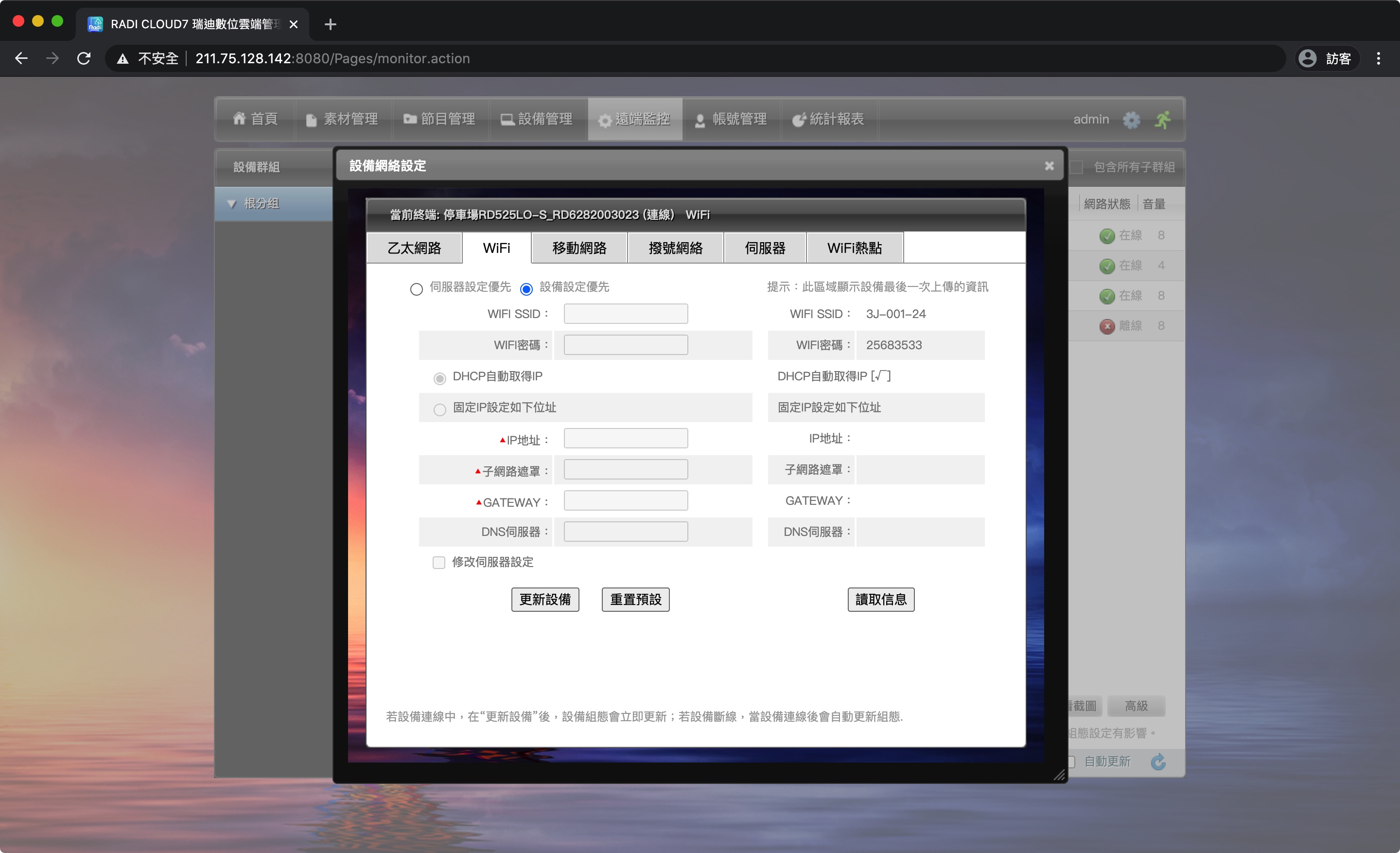Viewport: 1400px width, 853px height.
Task: Switch to the WiFi熱點 tab
Action: pyautogui.click(x=855, y=248)
